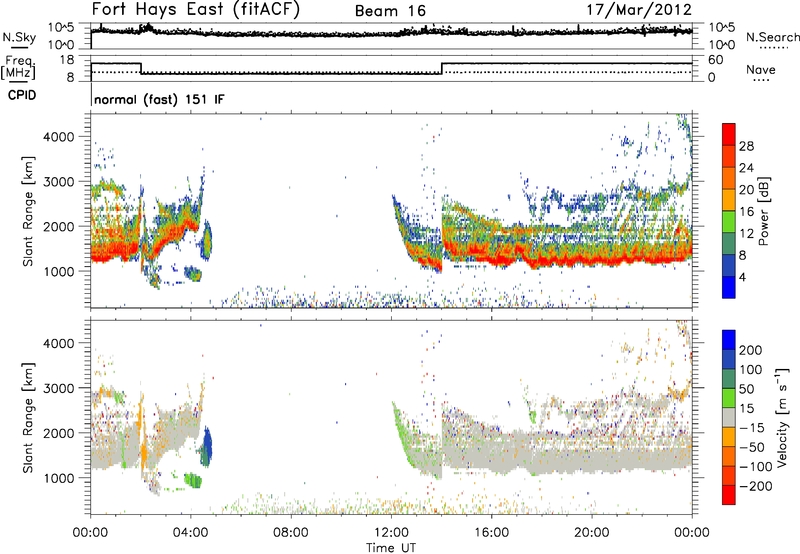The height and width of the screenshot is (554, 800).
Task: Pick the red top segment of power colorbar
Action: coord(729,134)
